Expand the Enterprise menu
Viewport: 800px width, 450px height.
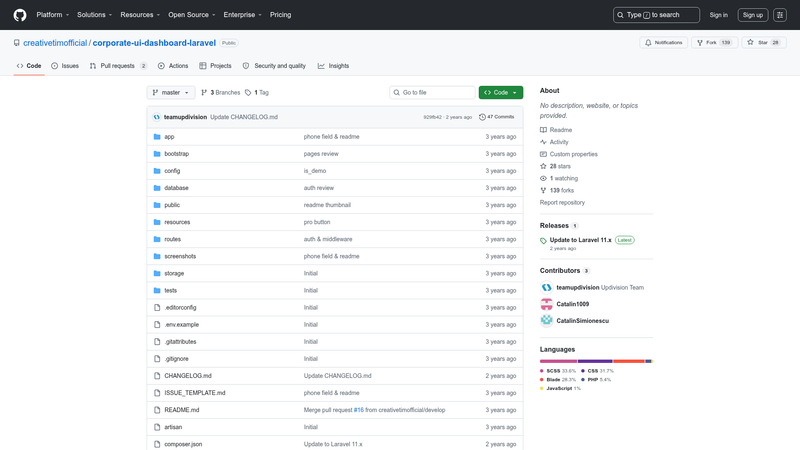(x=242, y=15)
